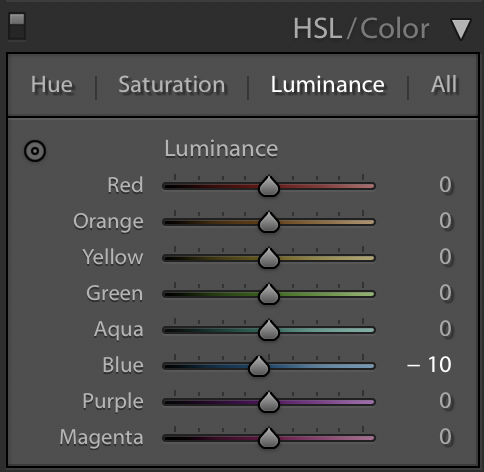This screenshot has width=484, height=472.
Task: Click the Blue slider label
Action: click(x=123, y=365)
